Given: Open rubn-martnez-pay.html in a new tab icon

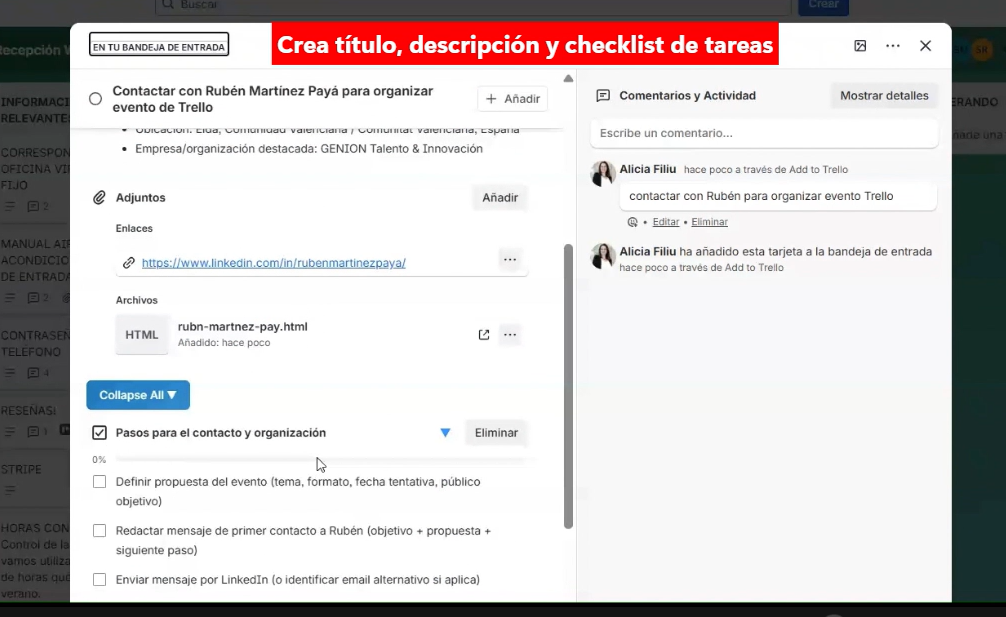Looking at the screenshot, I should [x=484, y=335].
